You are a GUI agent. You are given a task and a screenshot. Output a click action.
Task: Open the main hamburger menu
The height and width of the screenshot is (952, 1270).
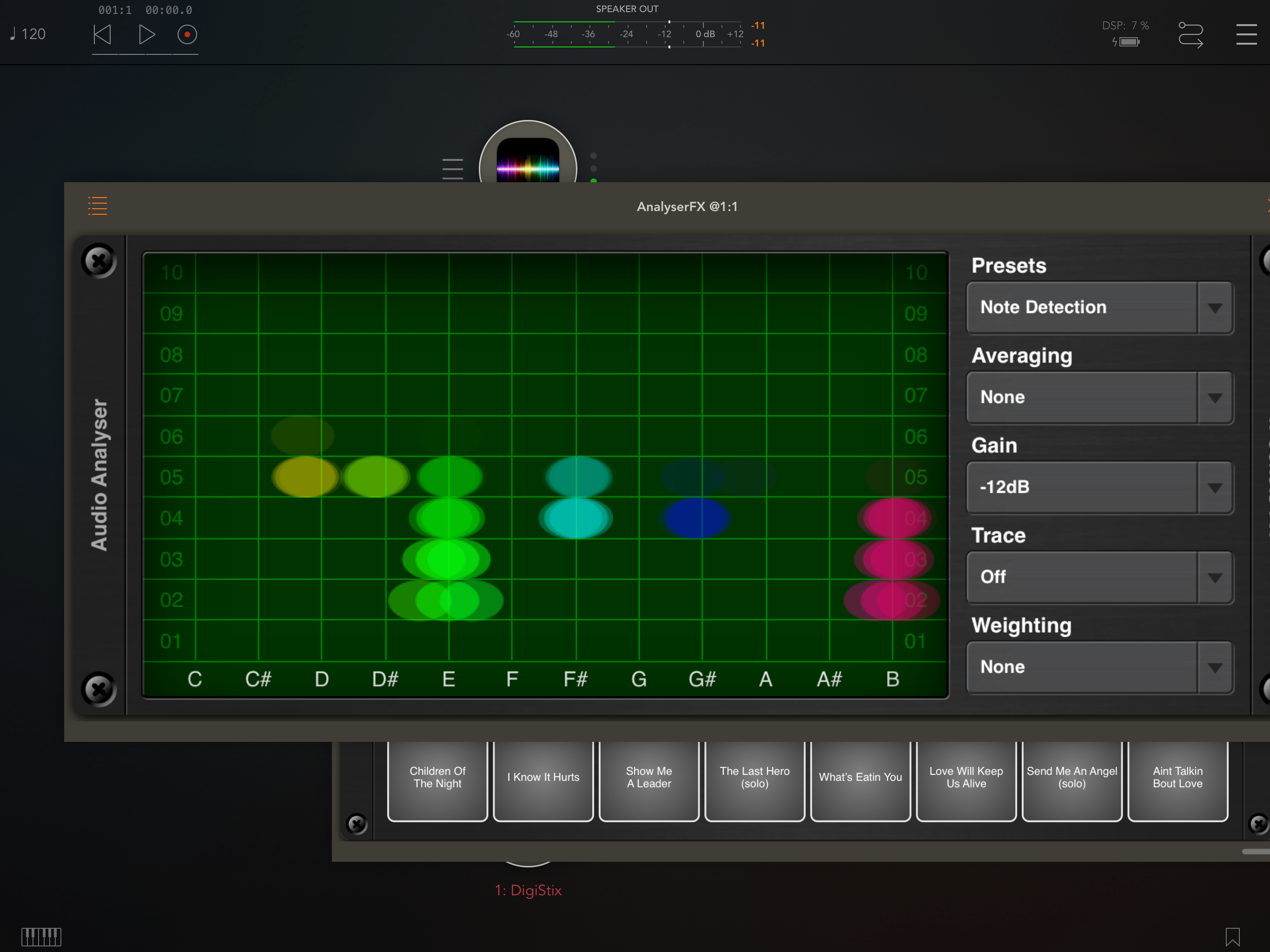1246,34
